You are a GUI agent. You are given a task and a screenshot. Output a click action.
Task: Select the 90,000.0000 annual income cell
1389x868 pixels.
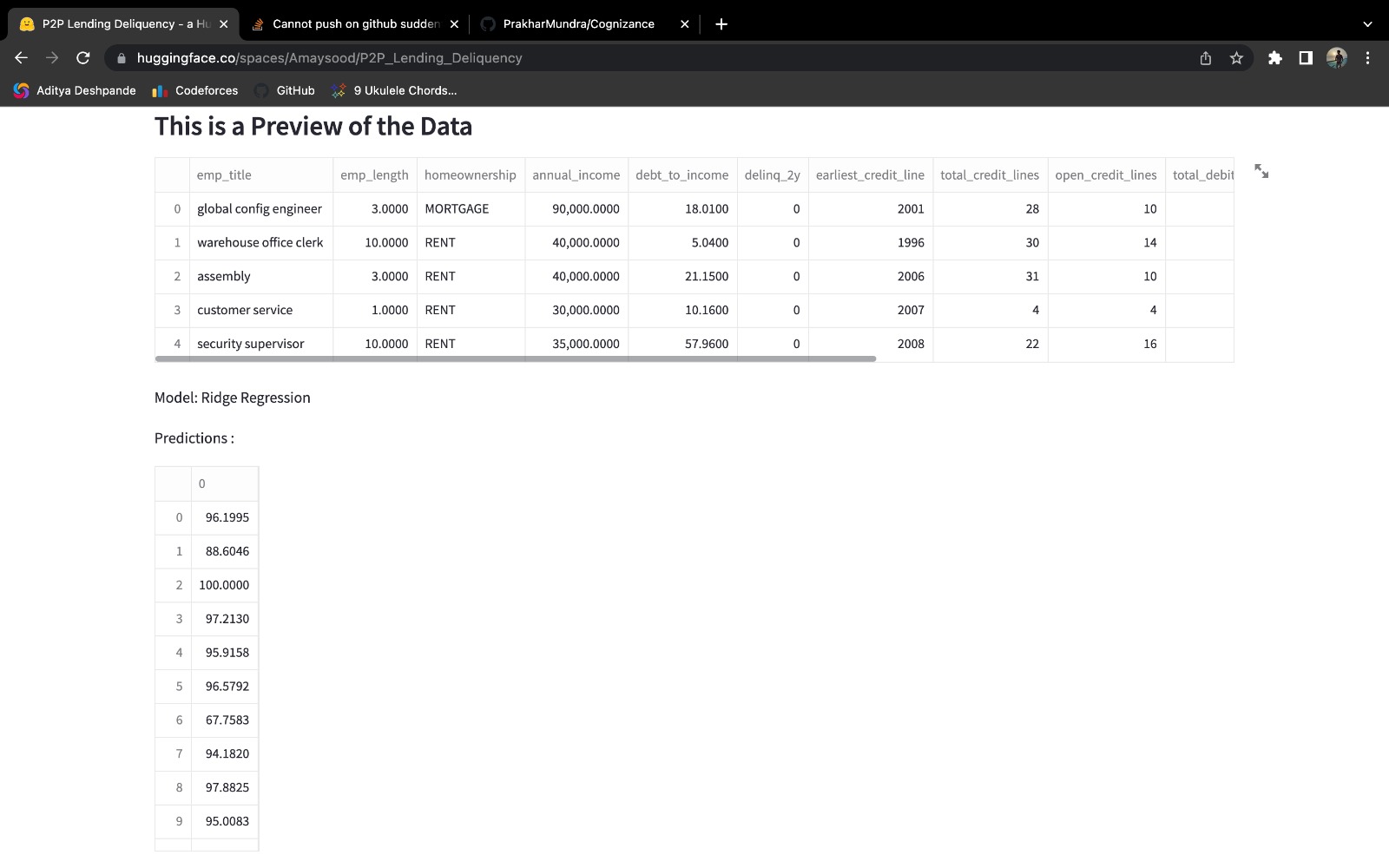click(x=576, y=209)
